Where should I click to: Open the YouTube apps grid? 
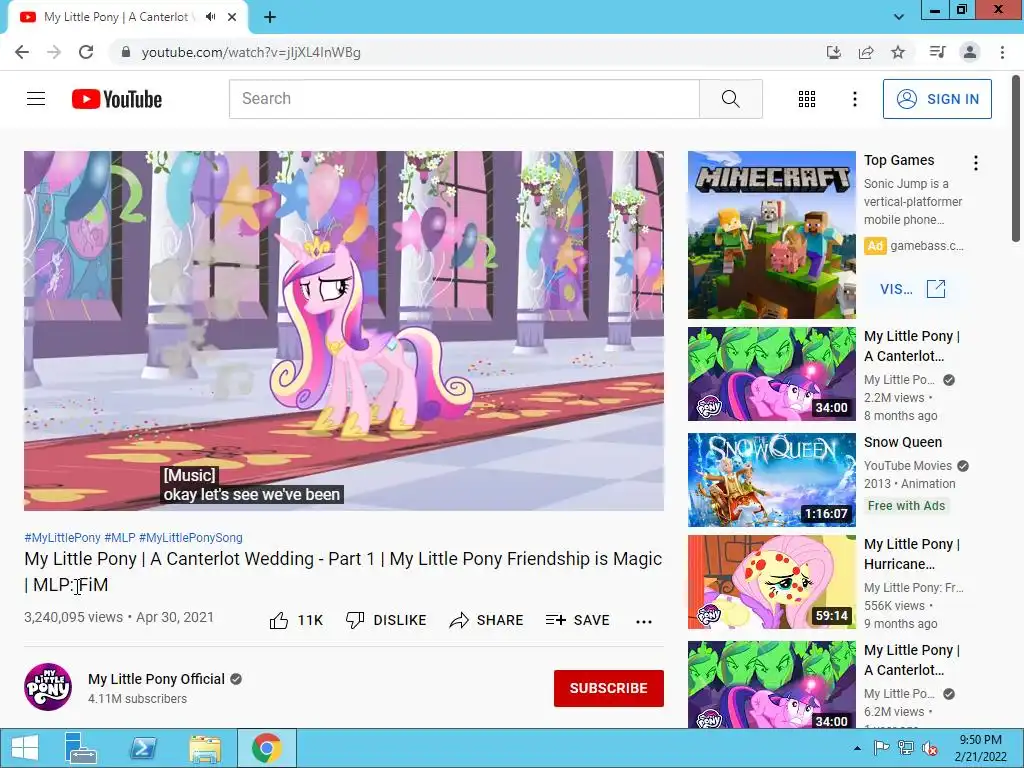point(807,99)
